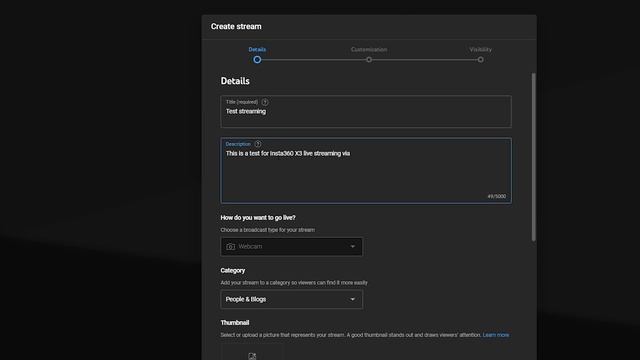Click the Thumbnail section heading
This screenshot has height=360, width=640.
pyautogui.click(x=235, y=323)
